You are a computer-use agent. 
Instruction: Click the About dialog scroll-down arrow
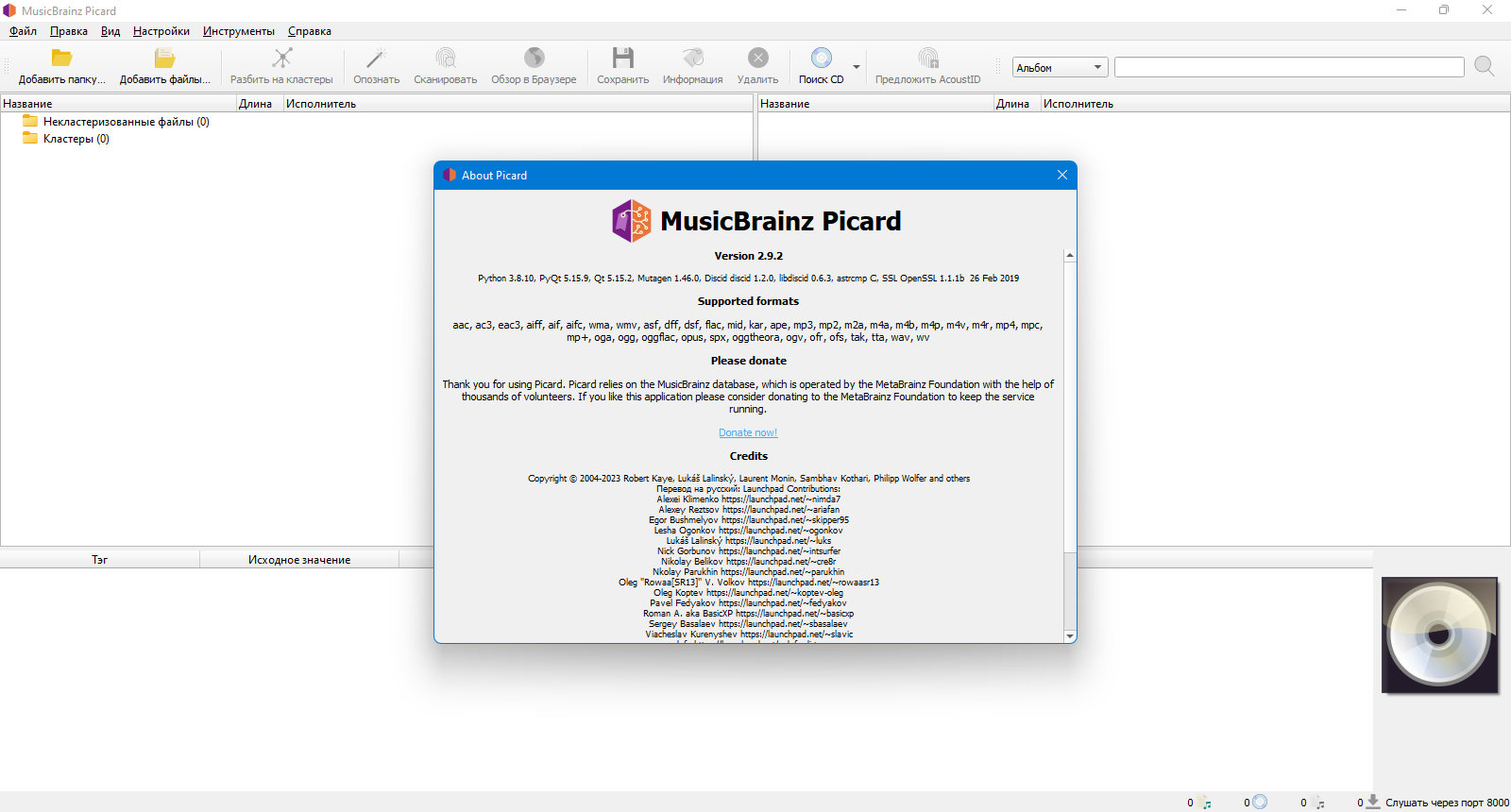(1070, 636)
